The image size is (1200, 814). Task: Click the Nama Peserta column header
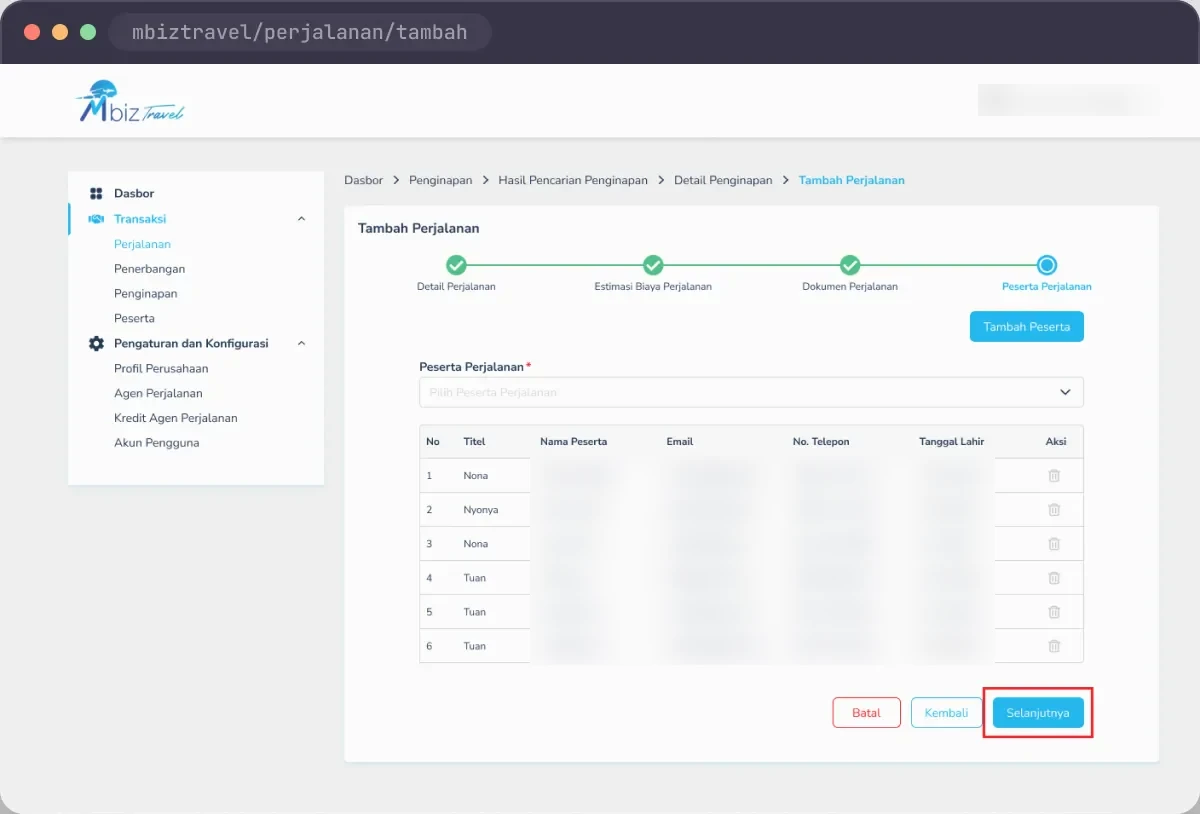[x=573, y=442]
